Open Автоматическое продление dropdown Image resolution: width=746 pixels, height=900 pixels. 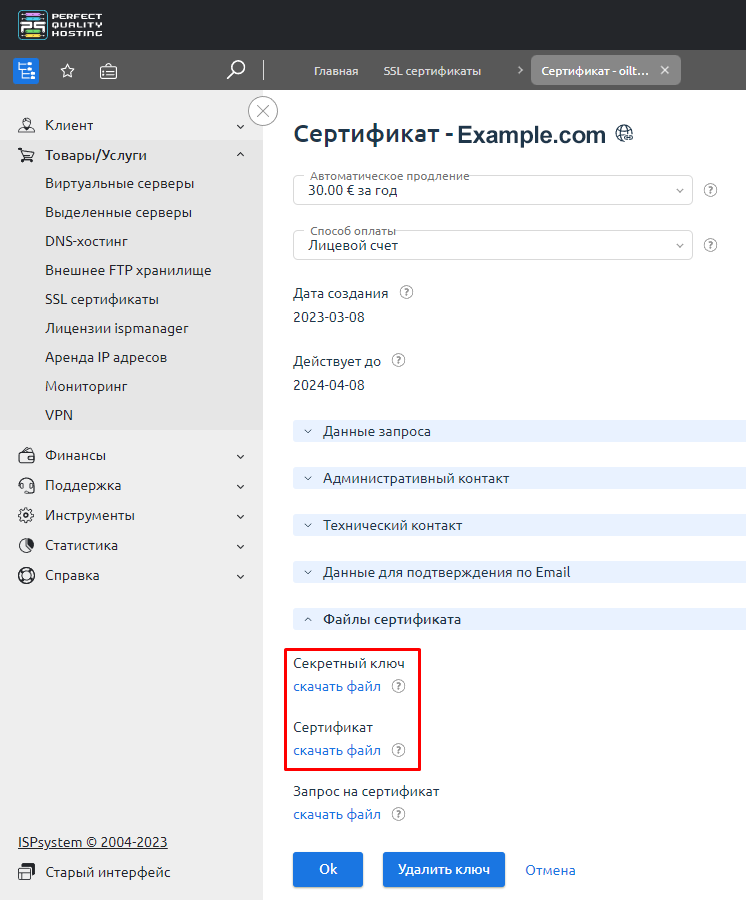[x=492, y=190]
